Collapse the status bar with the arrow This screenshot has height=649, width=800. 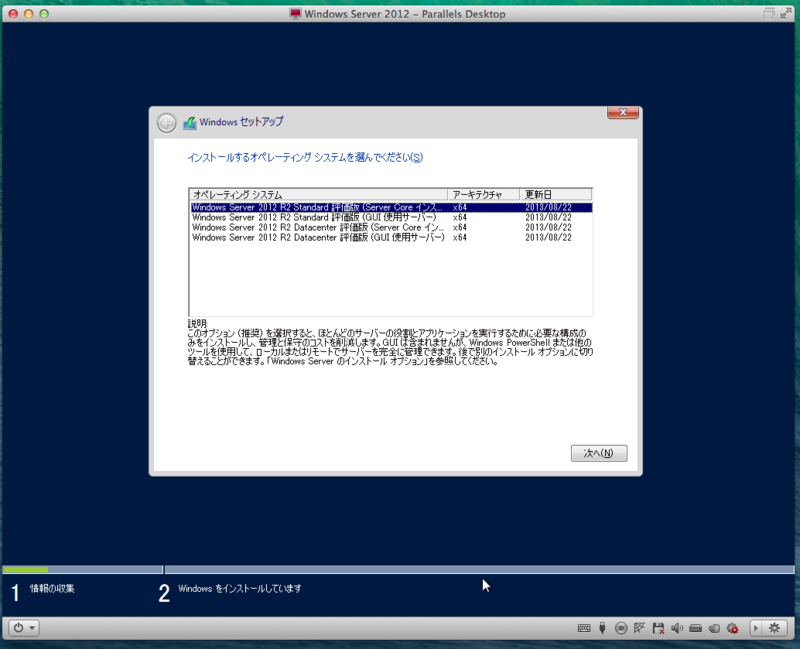click(x=757, y=628)
